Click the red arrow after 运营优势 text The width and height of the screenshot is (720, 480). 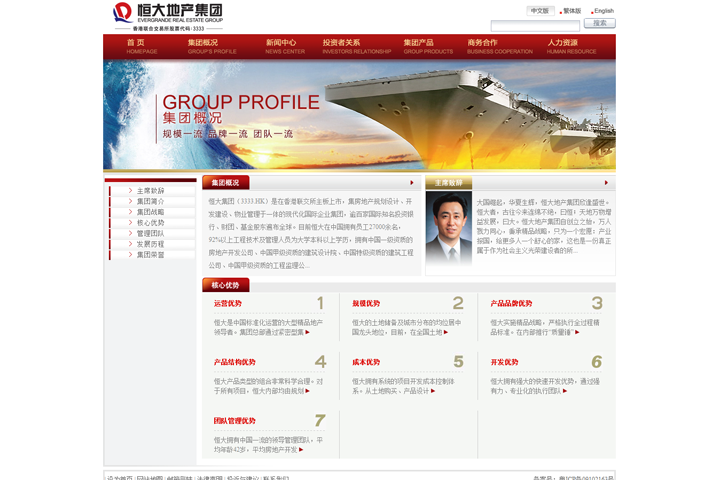[308, 333]
